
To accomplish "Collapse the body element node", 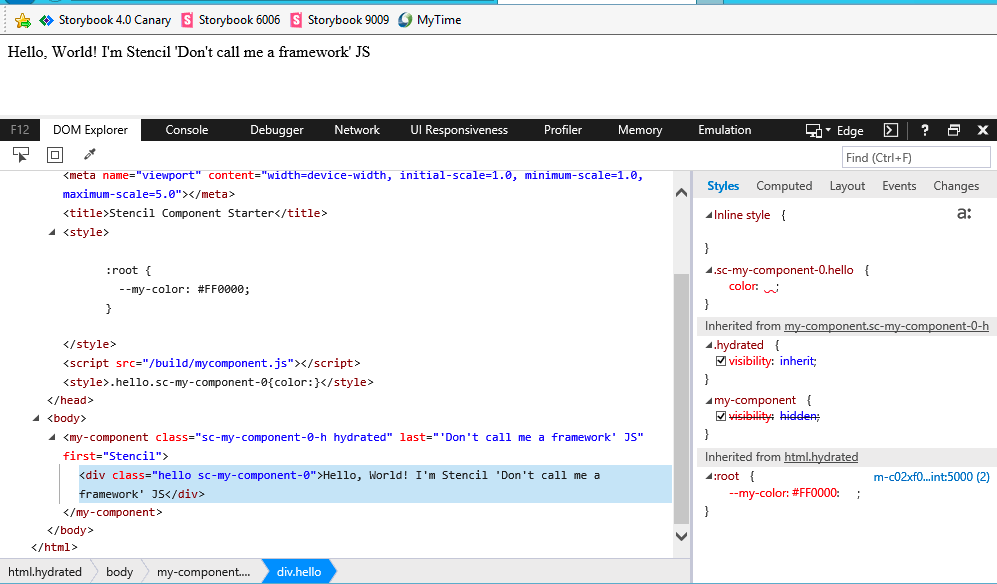I will 36,418.
